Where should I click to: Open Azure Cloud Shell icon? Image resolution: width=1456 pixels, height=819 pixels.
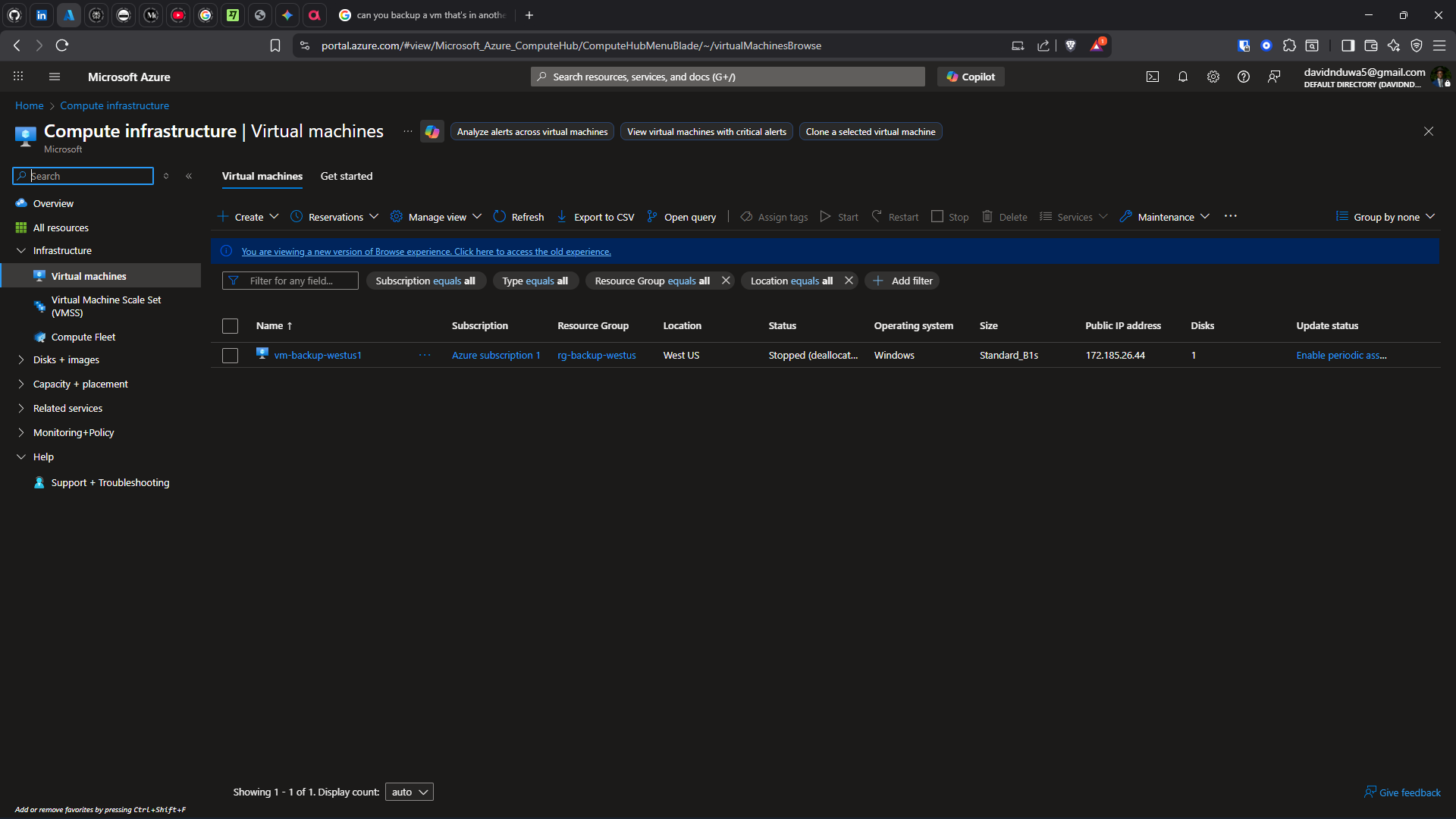pos(1153,77)
